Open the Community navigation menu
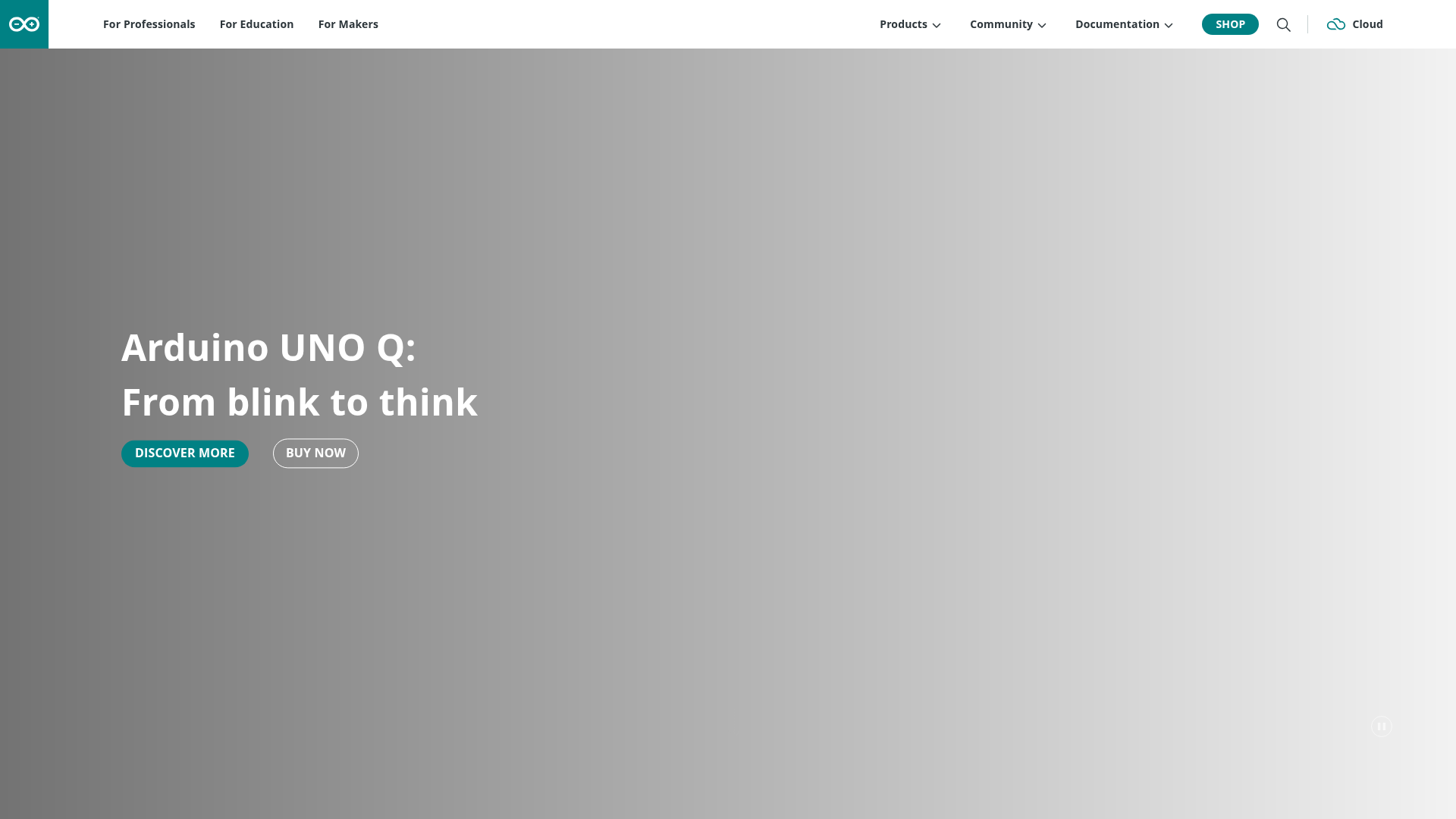Viewport: 1456px width, 819px height. pos(1001,24)
